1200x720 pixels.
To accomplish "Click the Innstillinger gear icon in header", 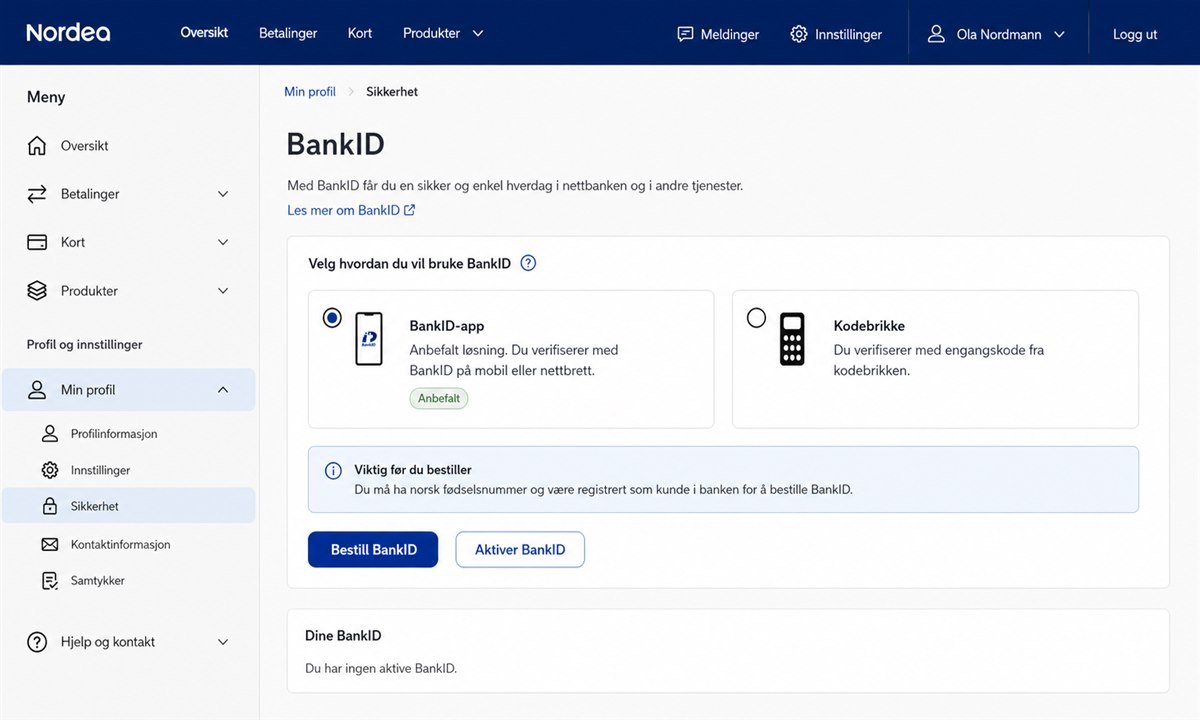I will pos(798,34).
